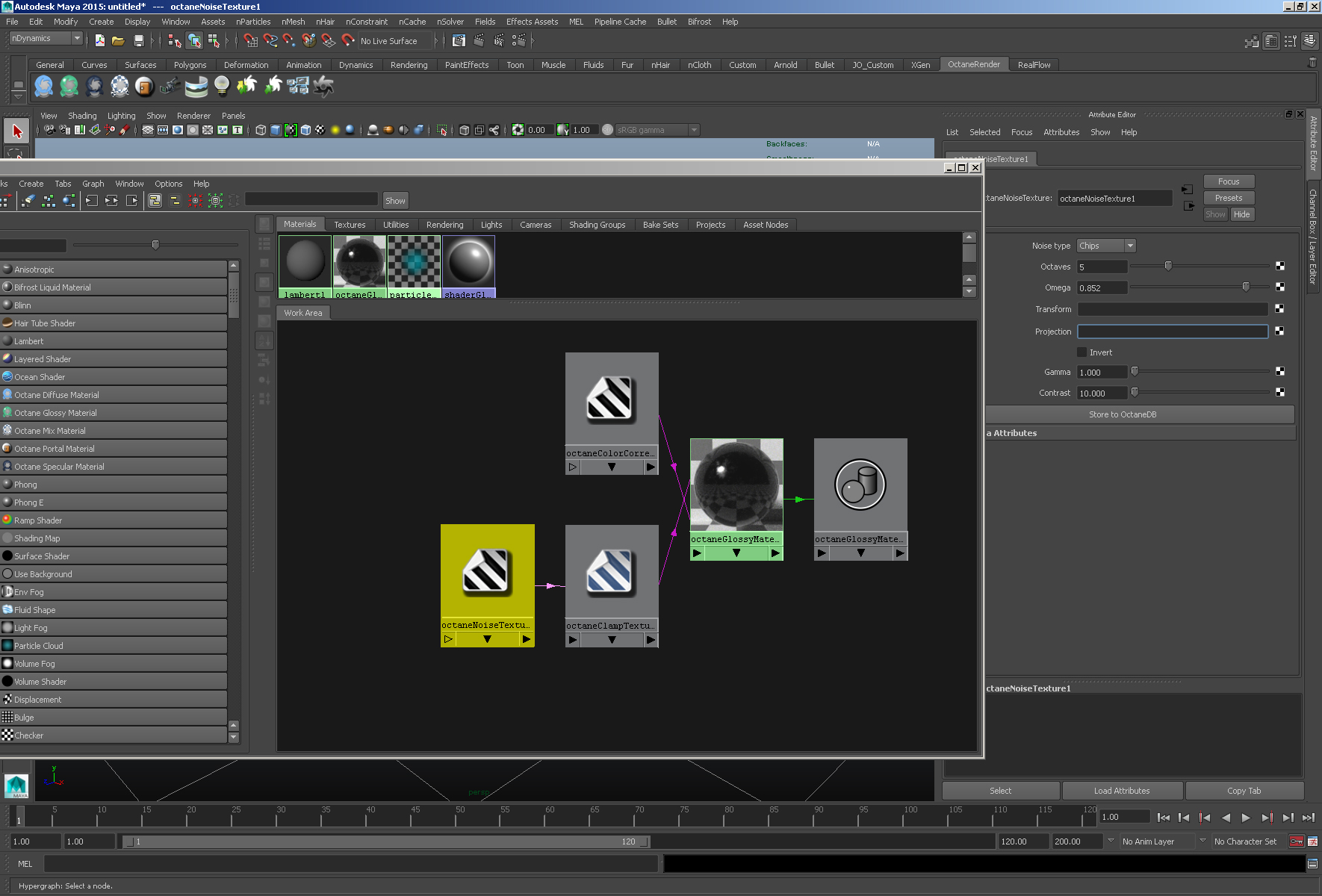Click the Octane shelf video camera icon

[170, 87]
